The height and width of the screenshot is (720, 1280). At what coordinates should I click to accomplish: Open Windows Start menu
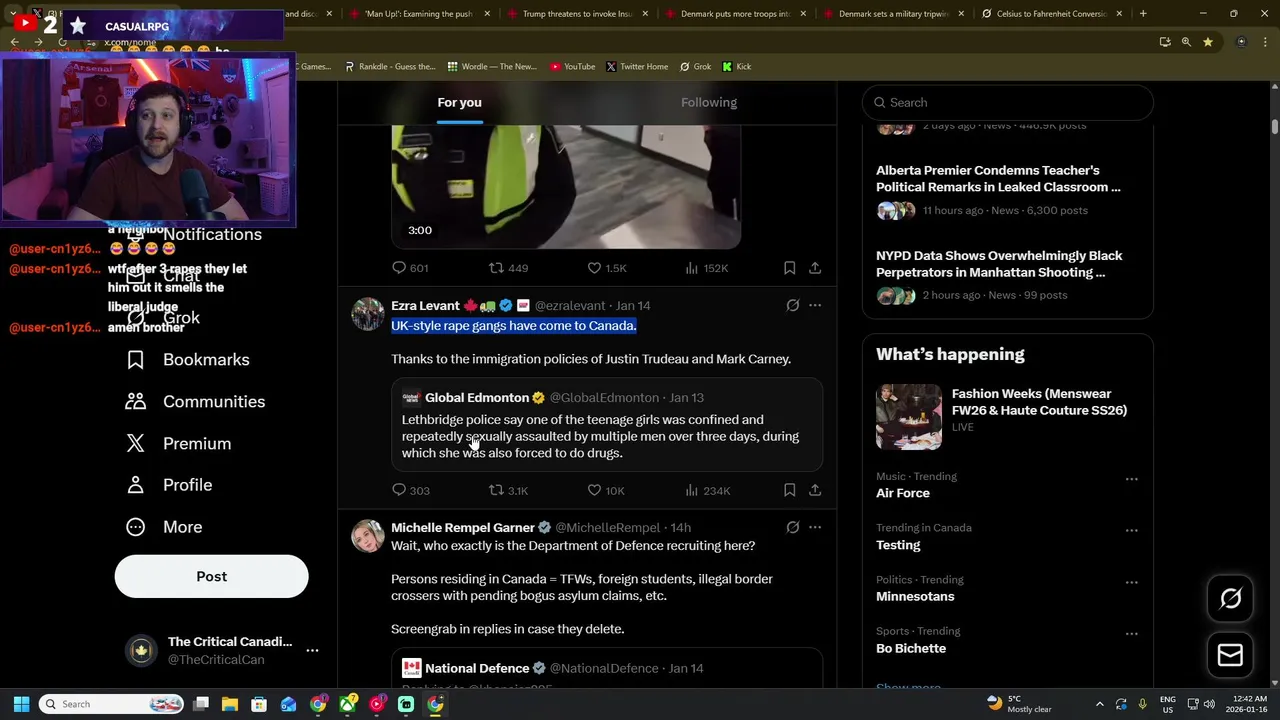pyautogui.click(x=21, y=704)
